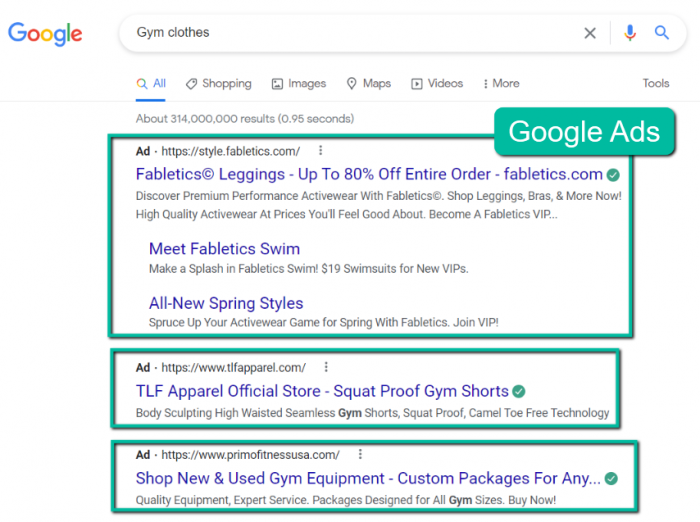Open Fabletics Leggings 80% Off ad link
The width and height of the screenshot is (700, 522).
(369, 174)
